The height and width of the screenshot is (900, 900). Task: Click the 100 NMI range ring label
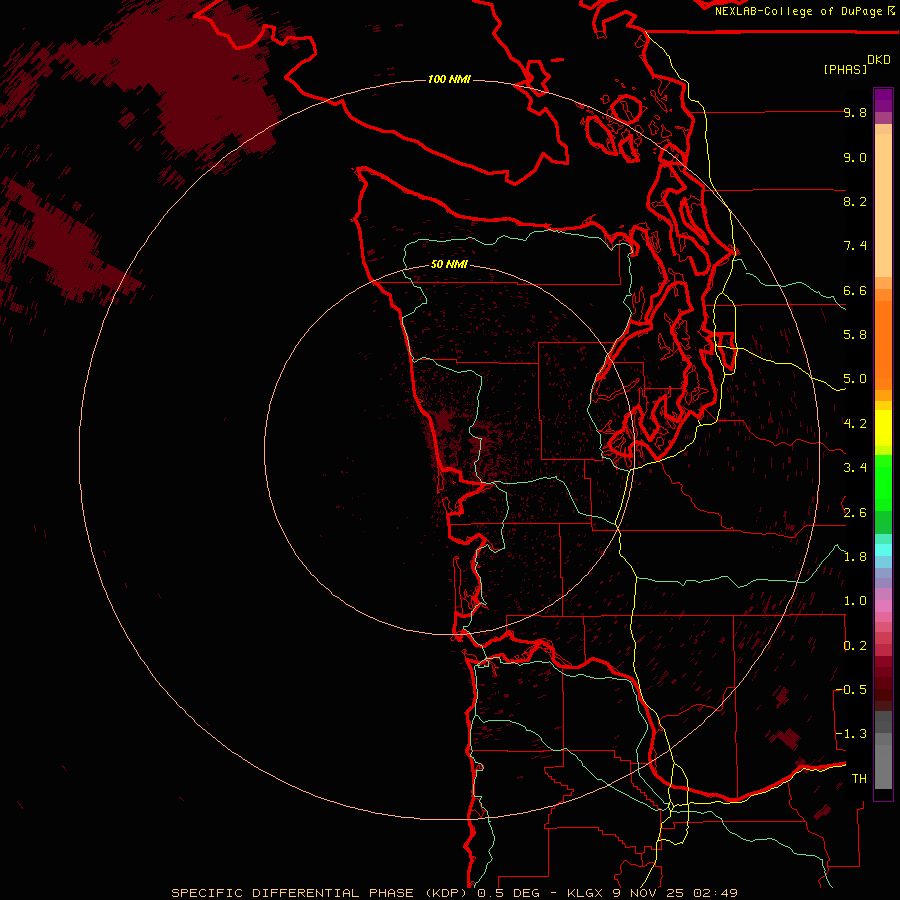pyautogui.click(x=449, y=79)
